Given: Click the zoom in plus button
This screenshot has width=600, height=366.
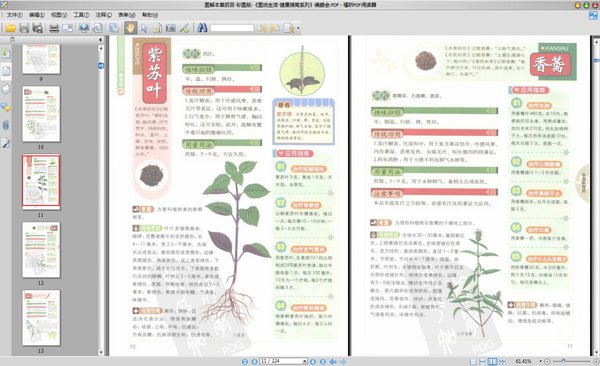Looking at the screenshot, I should [596, 361].
